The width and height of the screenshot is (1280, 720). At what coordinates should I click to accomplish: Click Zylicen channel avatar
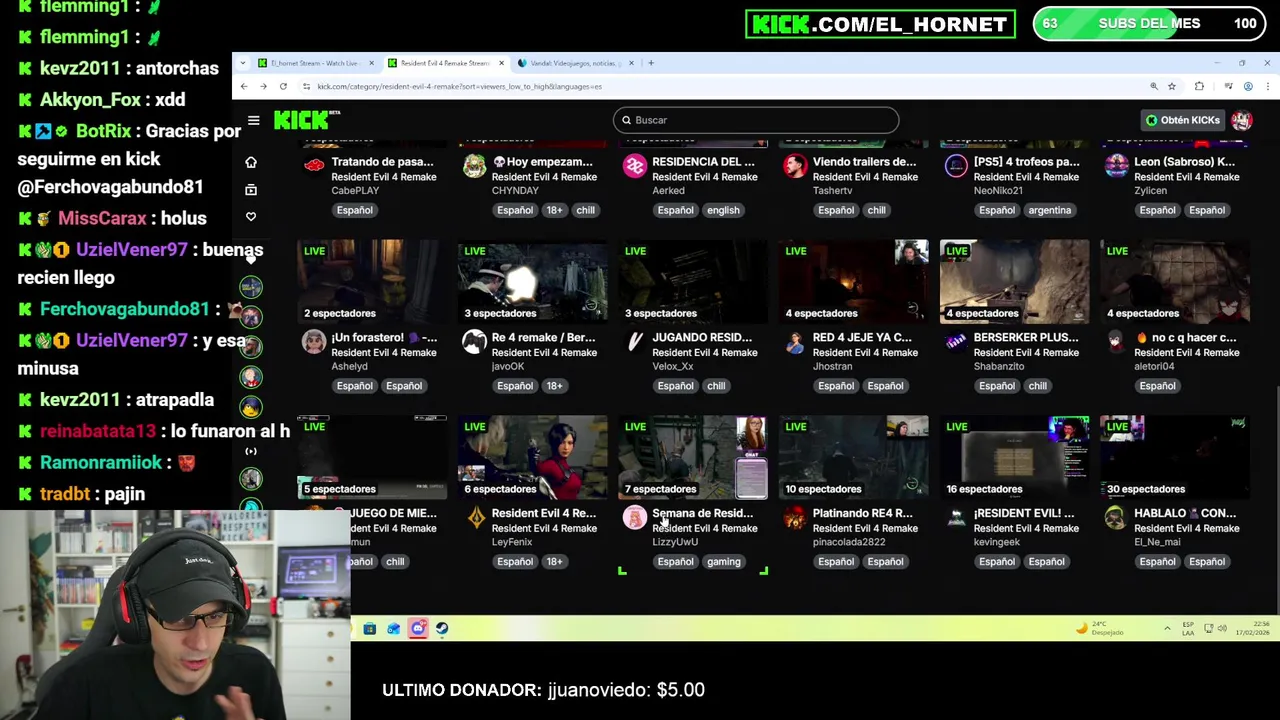(x=1116, y=166)
